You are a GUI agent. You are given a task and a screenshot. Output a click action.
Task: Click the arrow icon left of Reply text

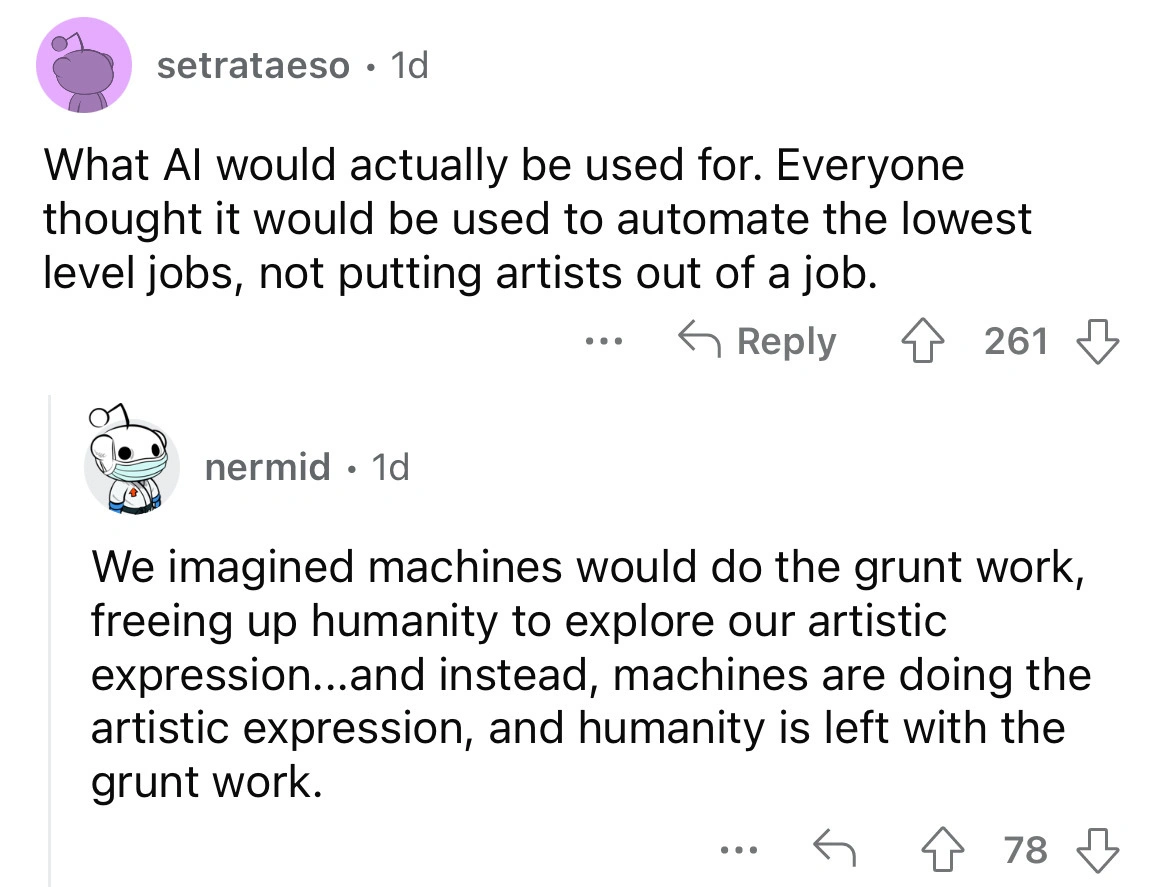pos(699,342)
